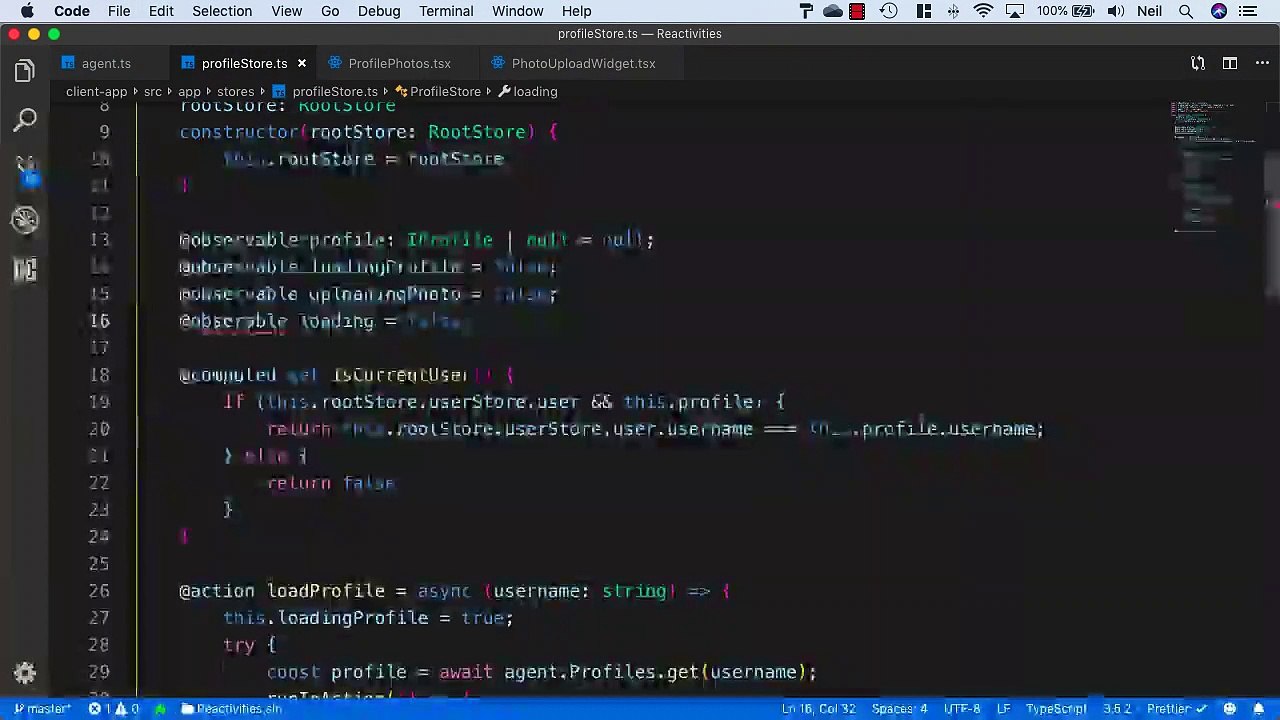1280x720 pixels.
Task: Open the Wi-Fi menu
Action: click(984, 11)
